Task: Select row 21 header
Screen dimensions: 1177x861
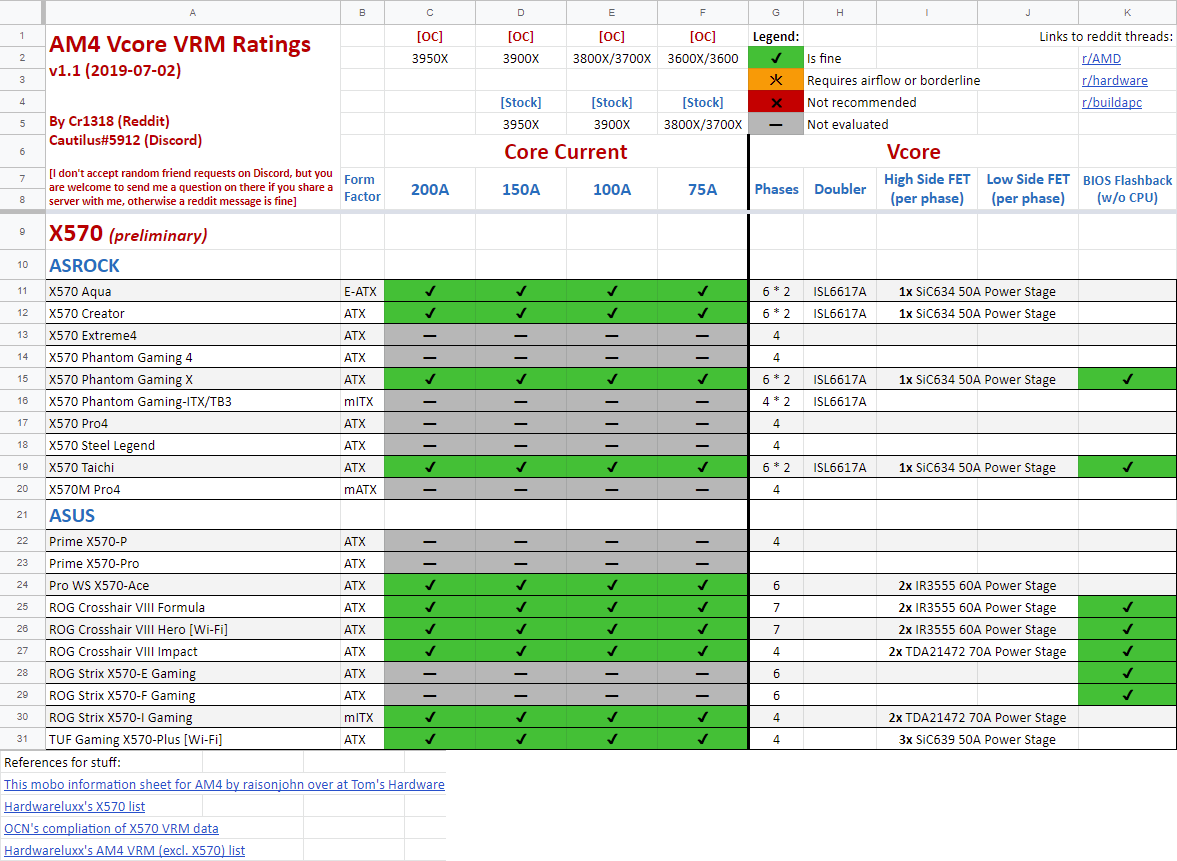Action: point(23,515)
